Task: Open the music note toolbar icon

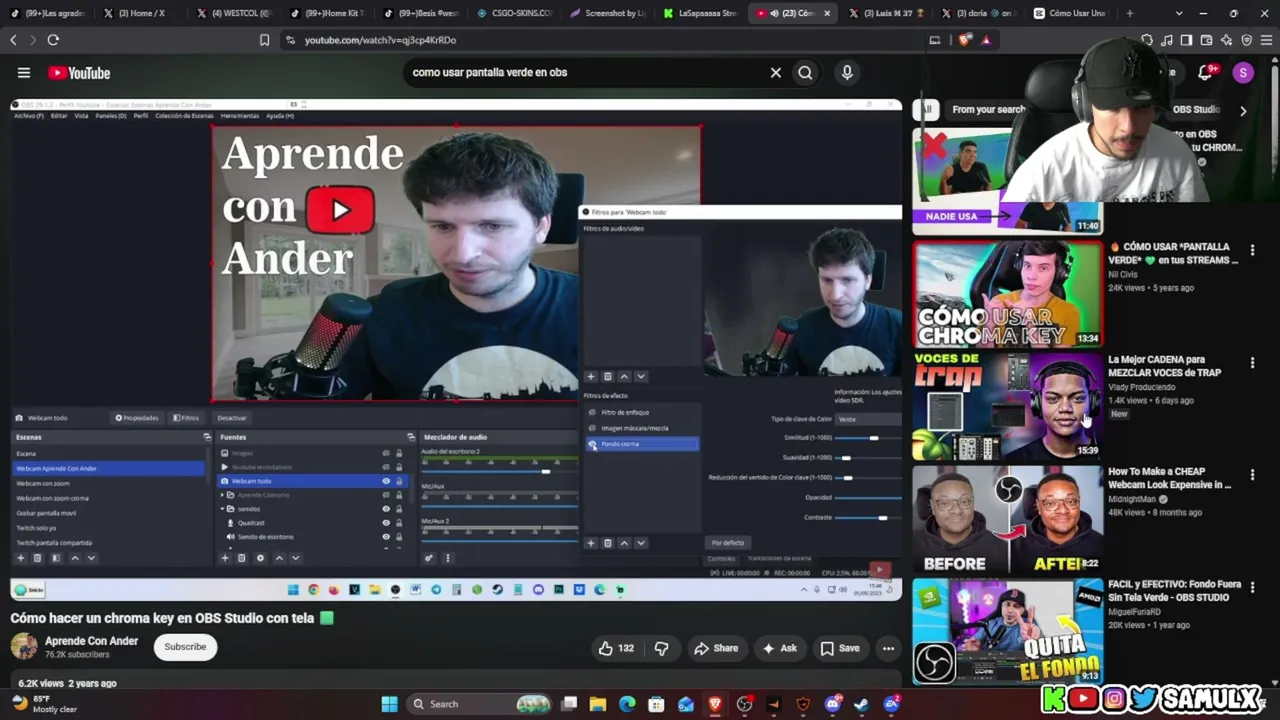Action: (1167, 40)
